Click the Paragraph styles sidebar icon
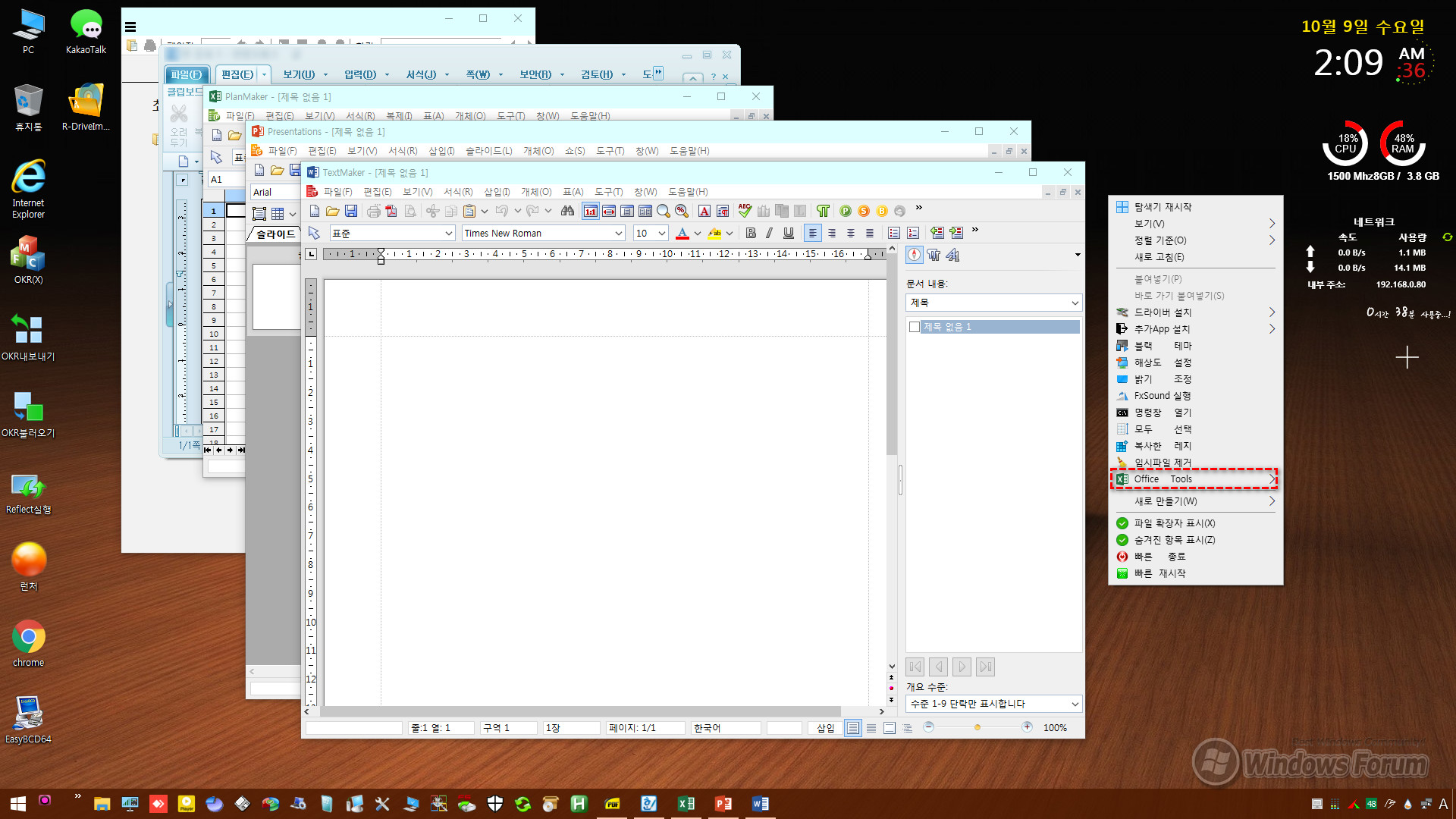The width and height of the screenshot is (1456, 819). [x=934, y=256]
